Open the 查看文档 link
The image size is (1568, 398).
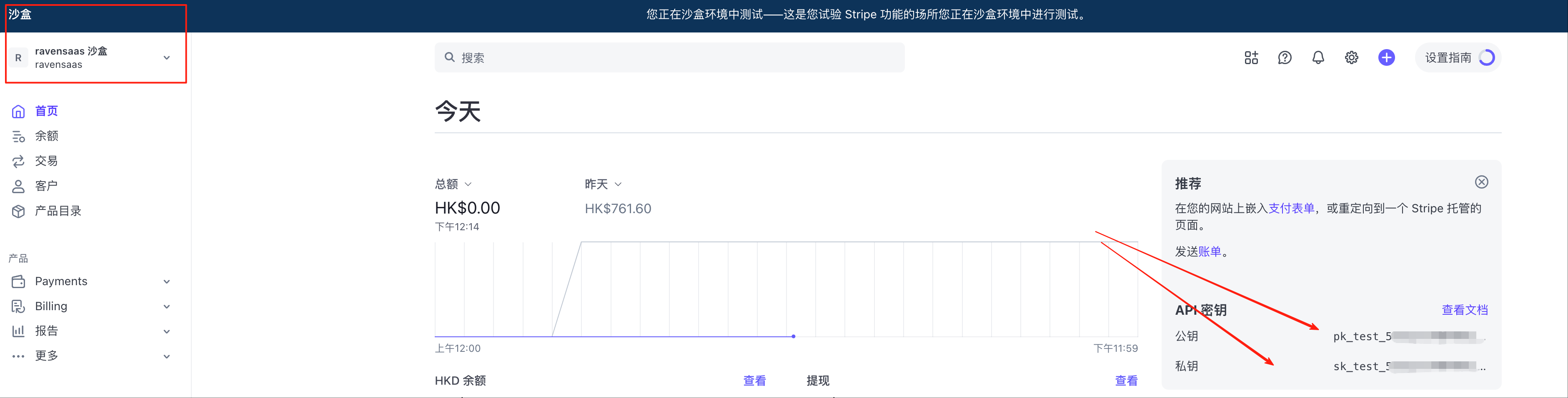1465,310
